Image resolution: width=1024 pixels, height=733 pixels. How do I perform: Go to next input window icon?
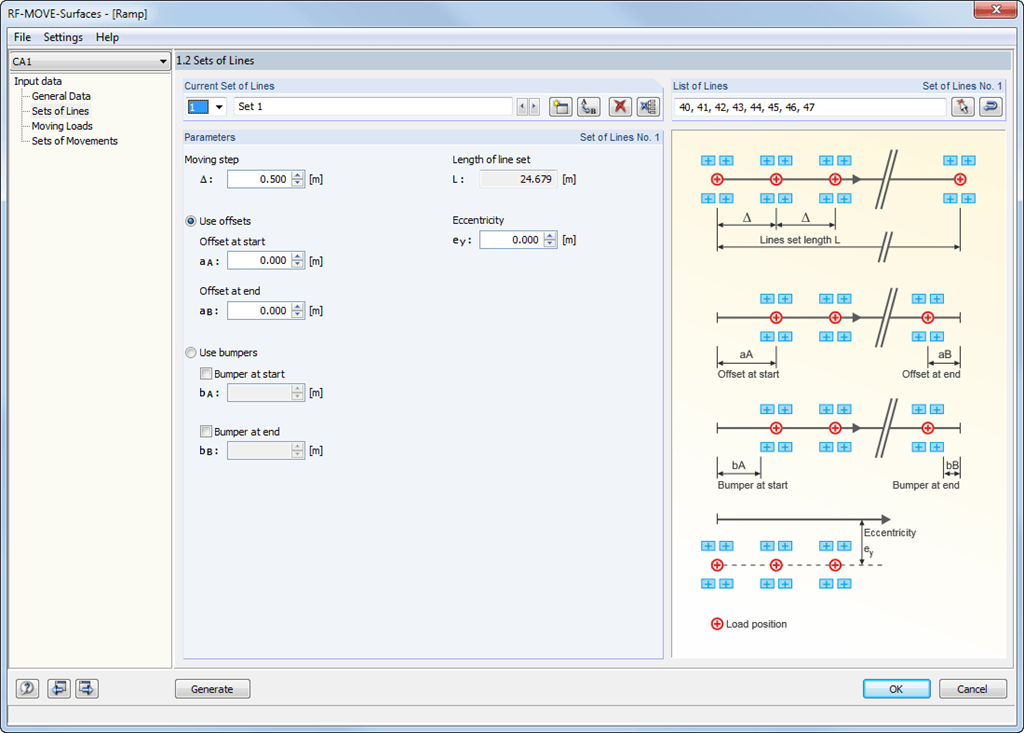point(87,689)
